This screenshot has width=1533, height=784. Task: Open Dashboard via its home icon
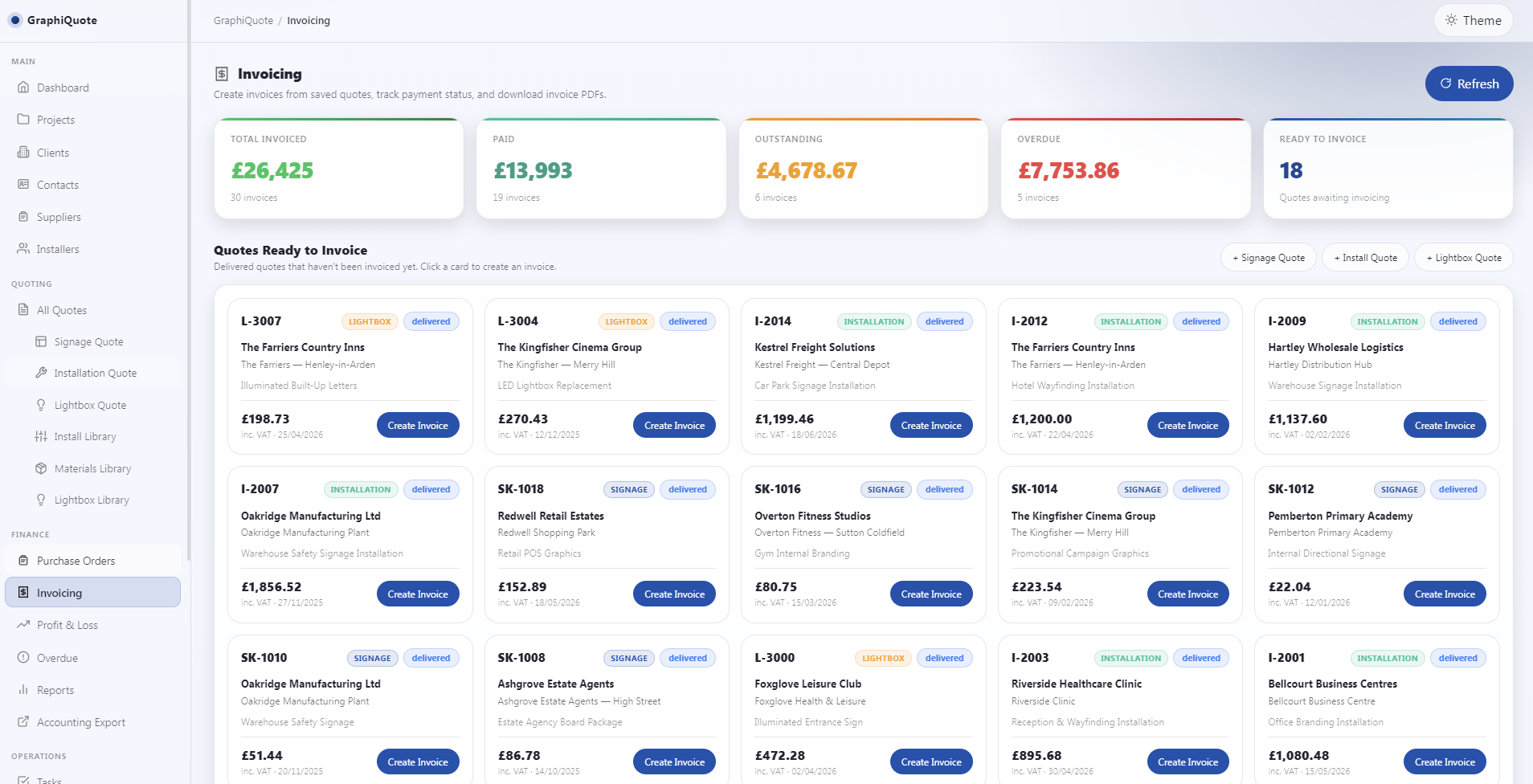click(x=23, y=88)
